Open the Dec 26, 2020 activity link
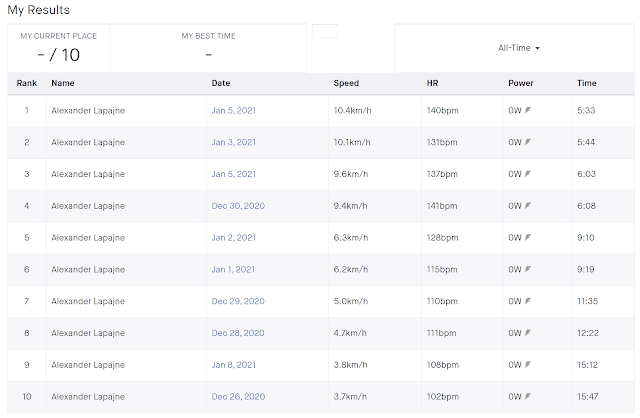The width and height of the screenshot is (640, 418). tap(237, 397)
